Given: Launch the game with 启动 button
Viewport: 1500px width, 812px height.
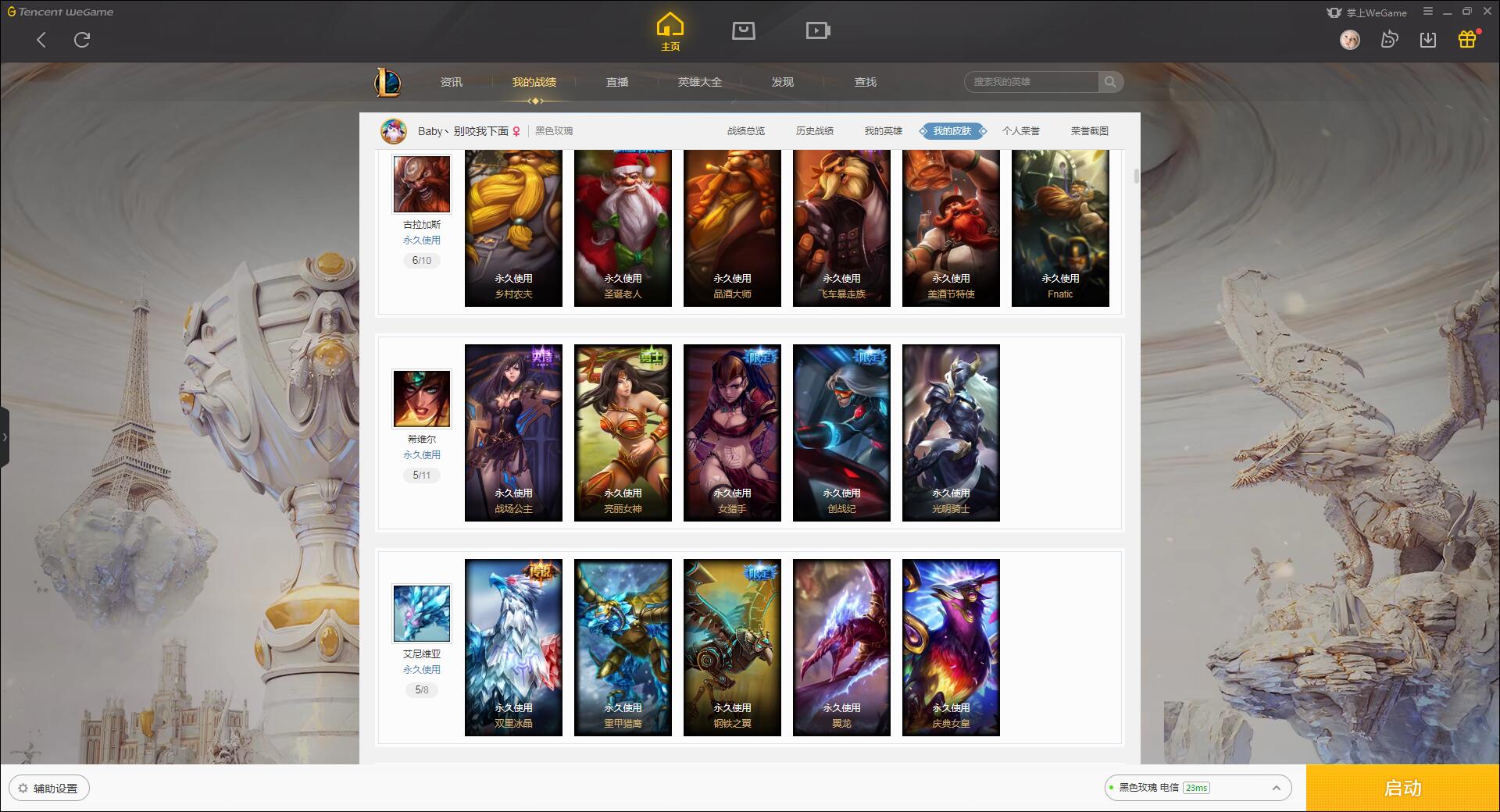Looking at the screenshot, I should point(1403,788).
